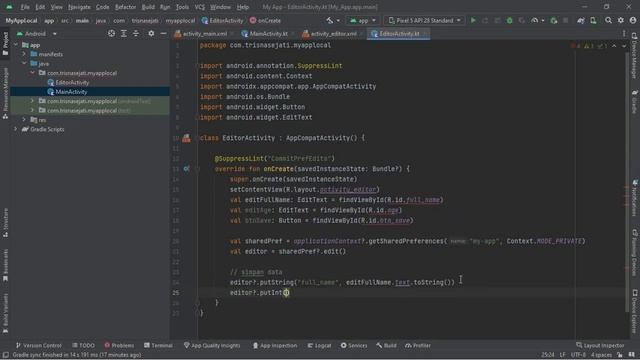Open Pixel 5 API 28 device dropdown

[x=424, y=20]
